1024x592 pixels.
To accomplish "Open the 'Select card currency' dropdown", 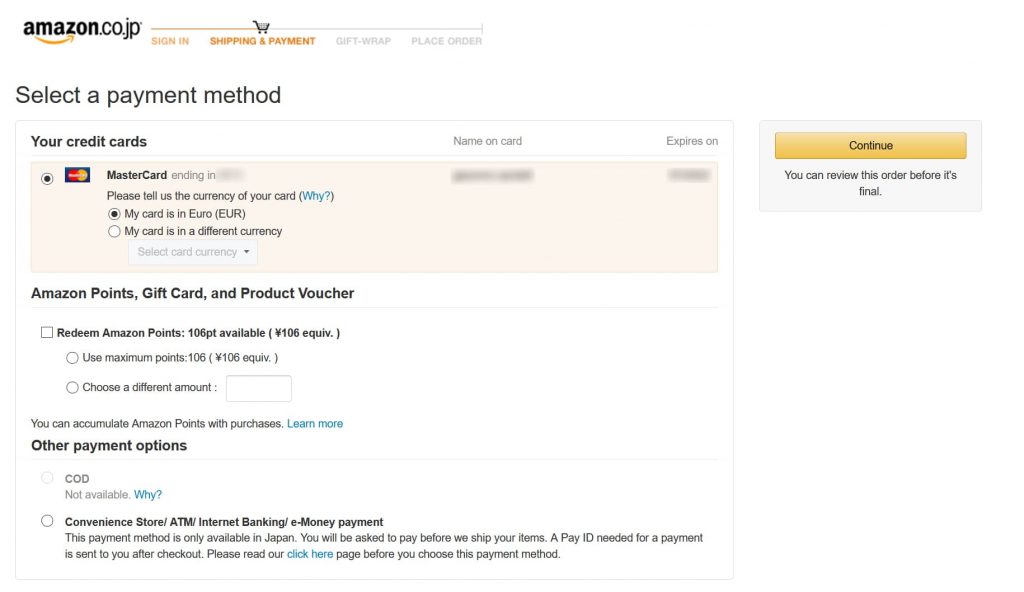I will (193, 252).
